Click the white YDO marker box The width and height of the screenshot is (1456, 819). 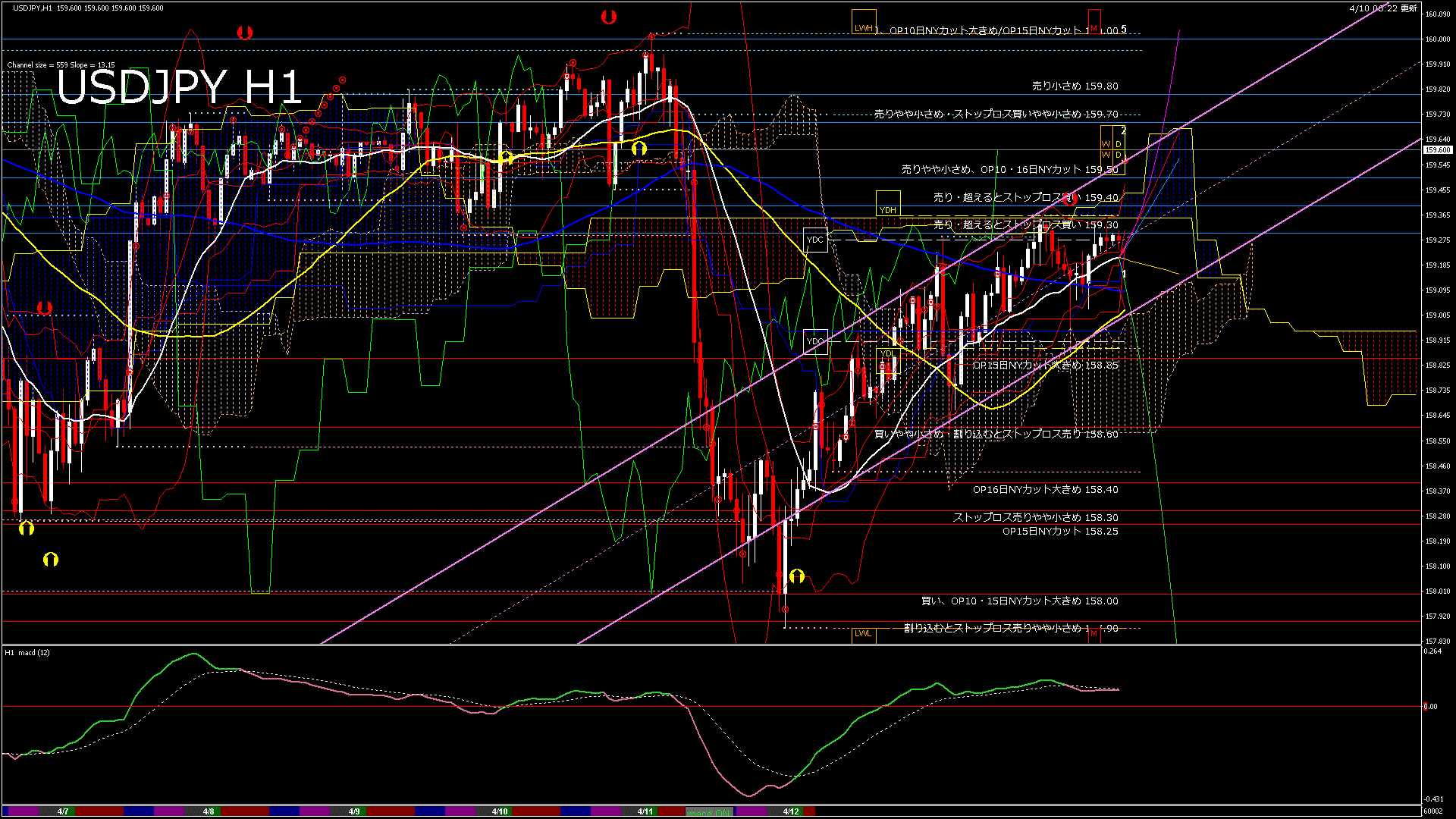pyautogui.click(x=815, y=341)
